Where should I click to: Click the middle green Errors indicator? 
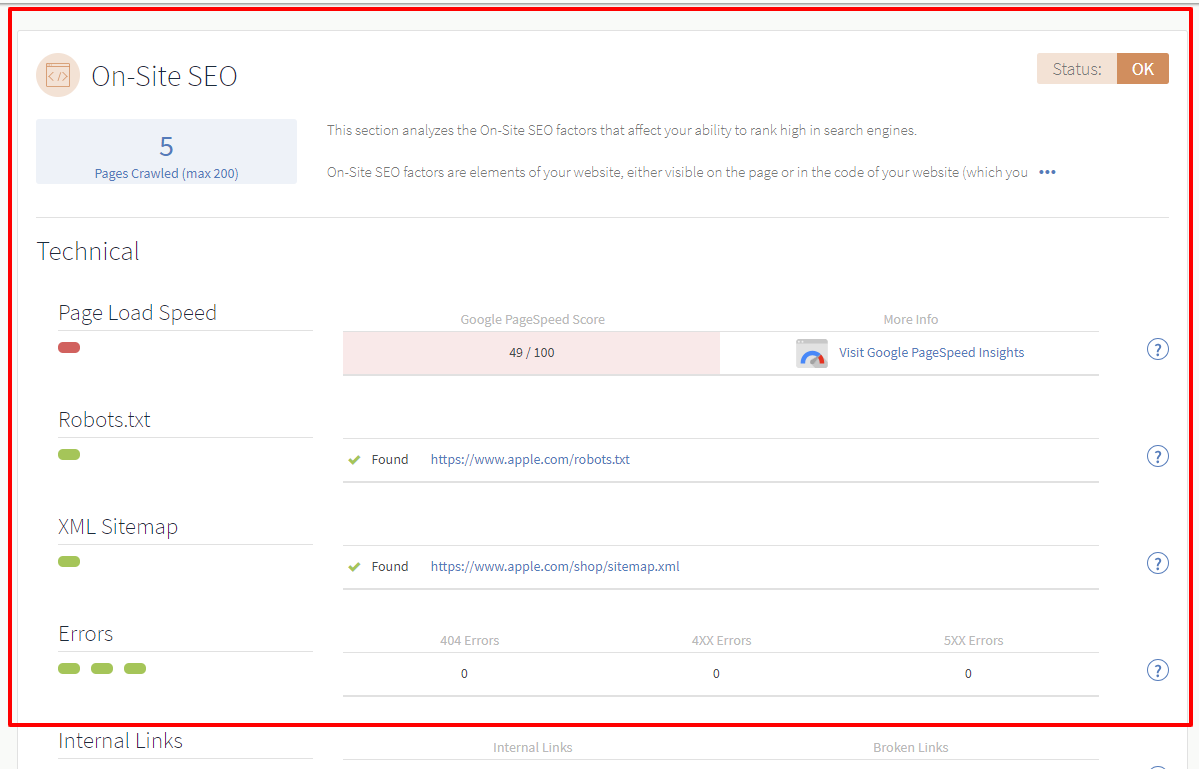pyautogui.click(x=102, y=669)
